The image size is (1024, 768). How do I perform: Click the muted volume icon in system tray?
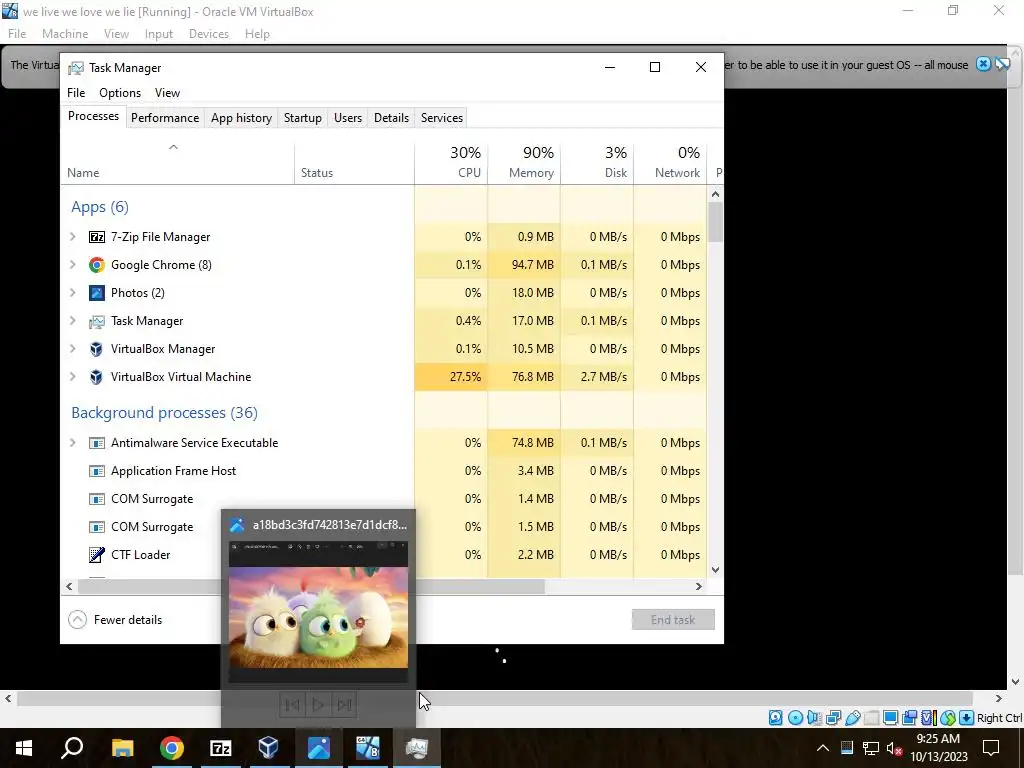(894, 748)
